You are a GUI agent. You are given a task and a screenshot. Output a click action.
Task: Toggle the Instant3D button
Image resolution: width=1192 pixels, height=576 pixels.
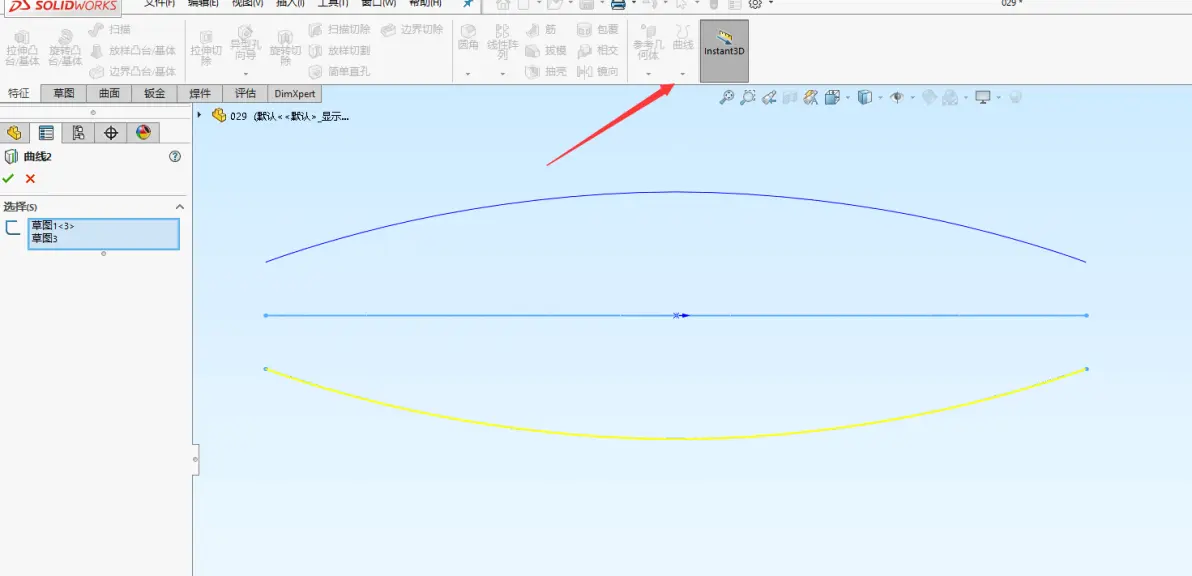[x=724, y=51]
